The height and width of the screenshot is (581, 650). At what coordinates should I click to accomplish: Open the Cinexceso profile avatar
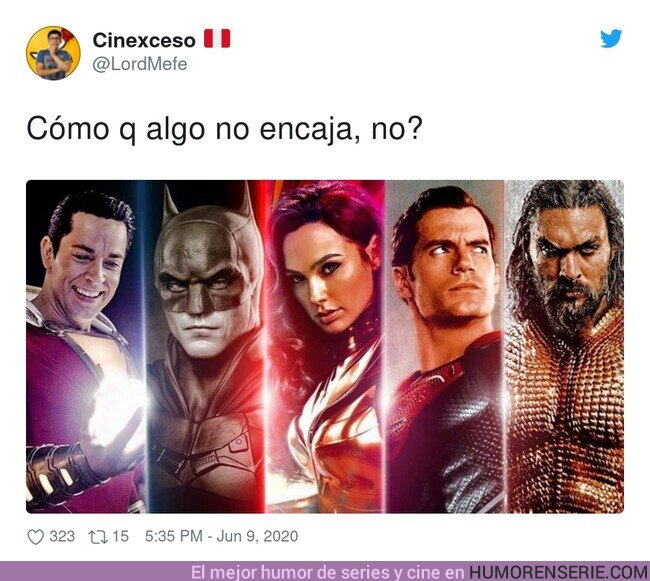tap(53, 53)
